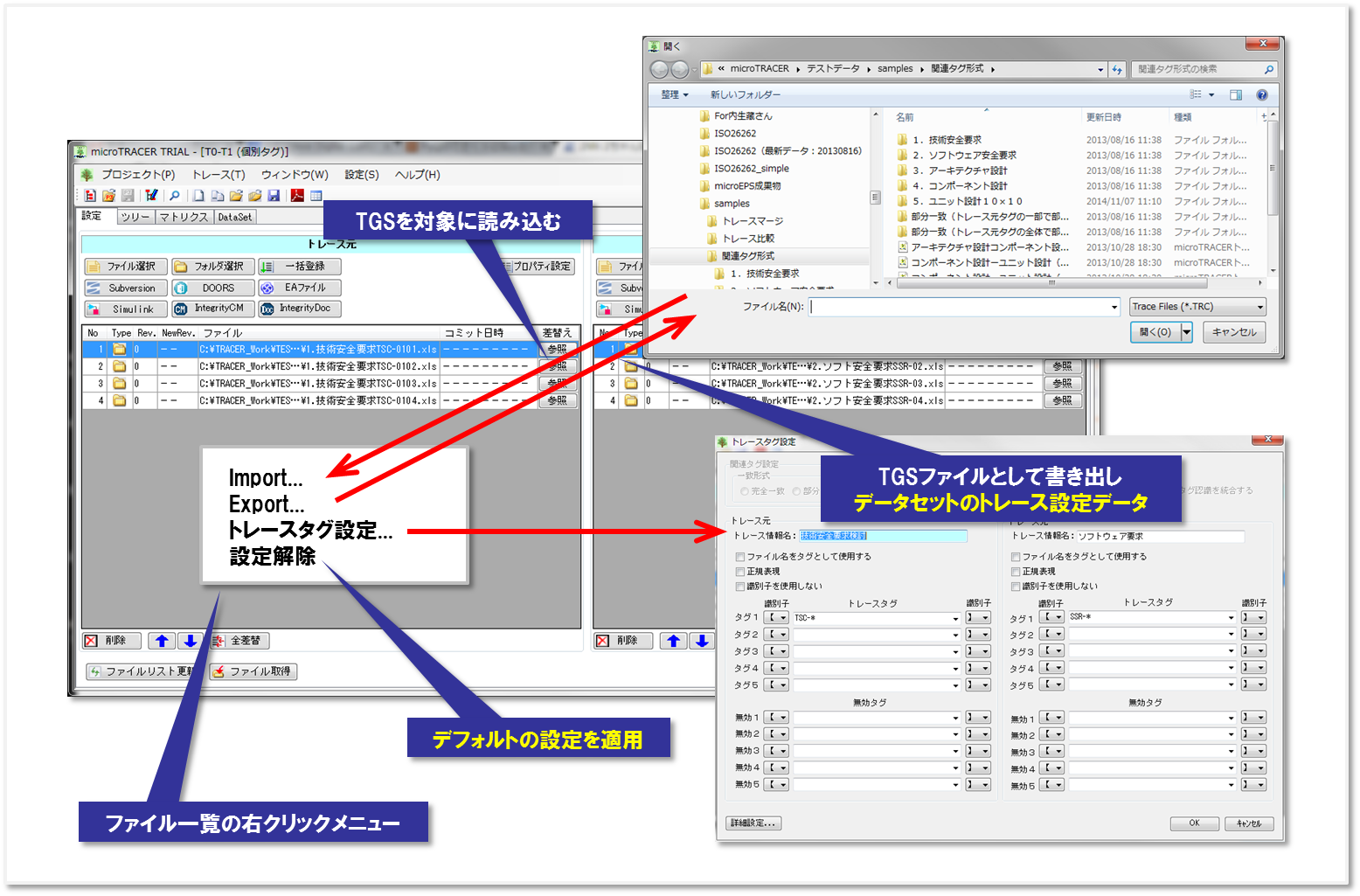Click 参照 for the TSC-0101.xls row

[x=558, y=350]
